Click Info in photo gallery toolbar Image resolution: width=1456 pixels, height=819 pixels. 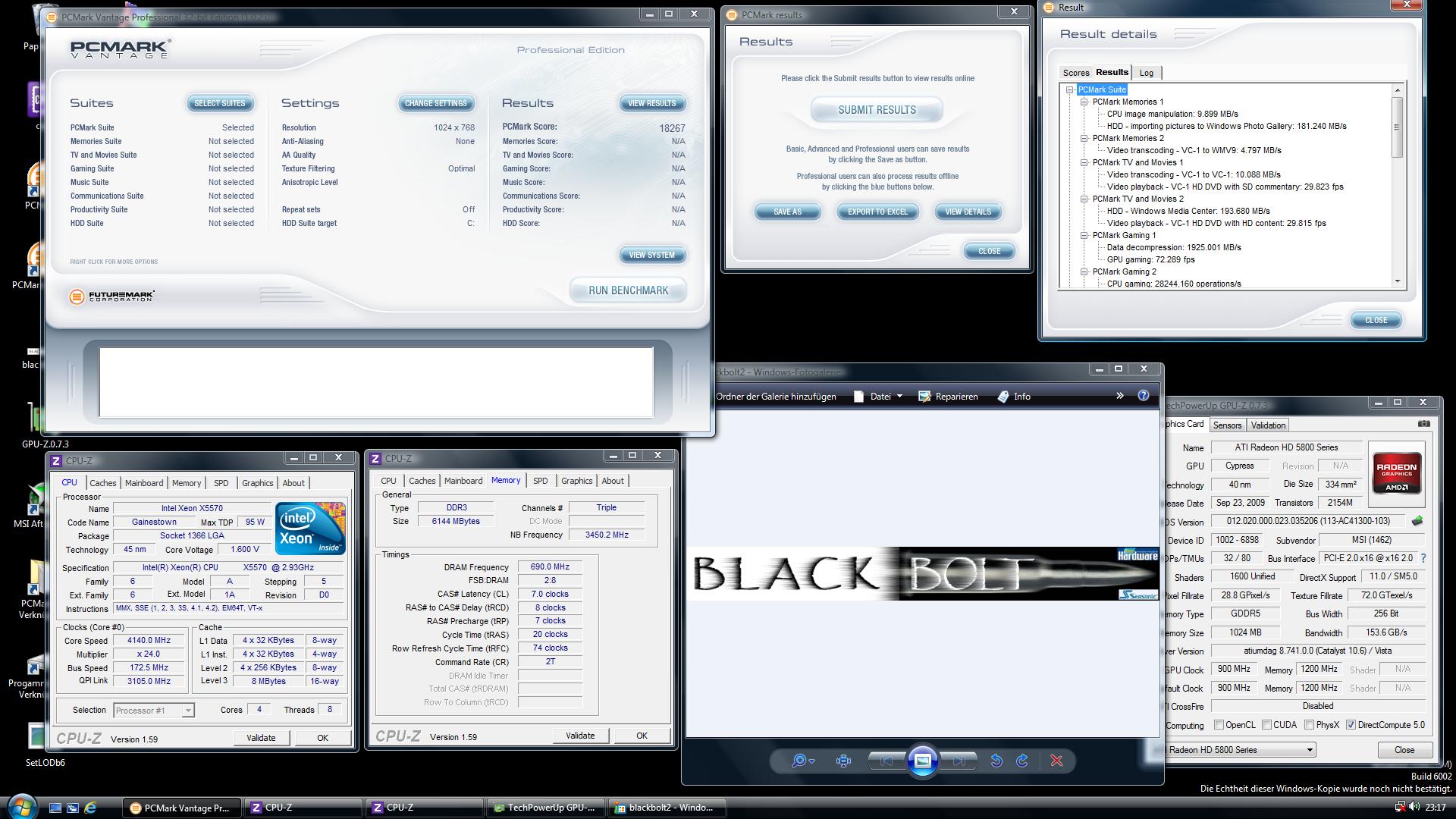(x=1013, y=397)
